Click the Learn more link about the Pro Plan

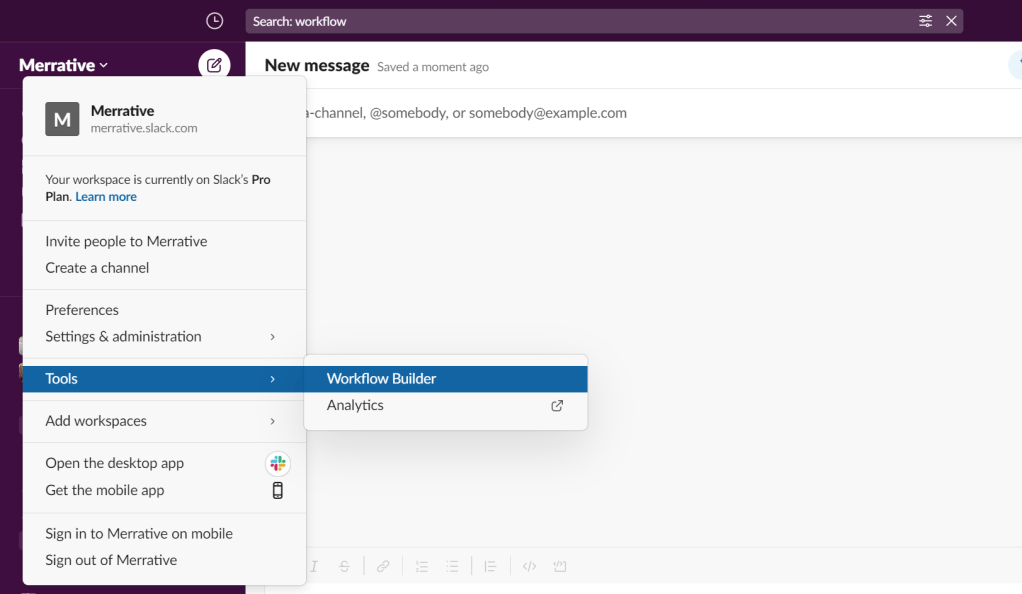[105, 196]
